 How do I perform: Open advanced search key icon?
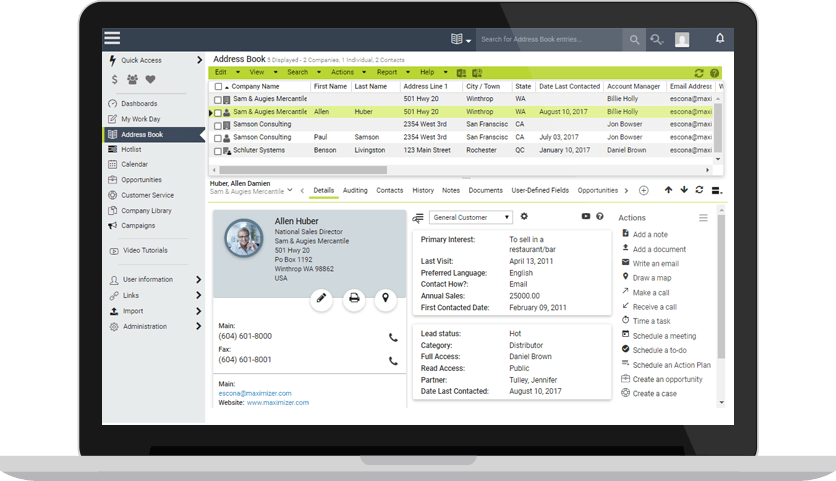click(656, 39)
